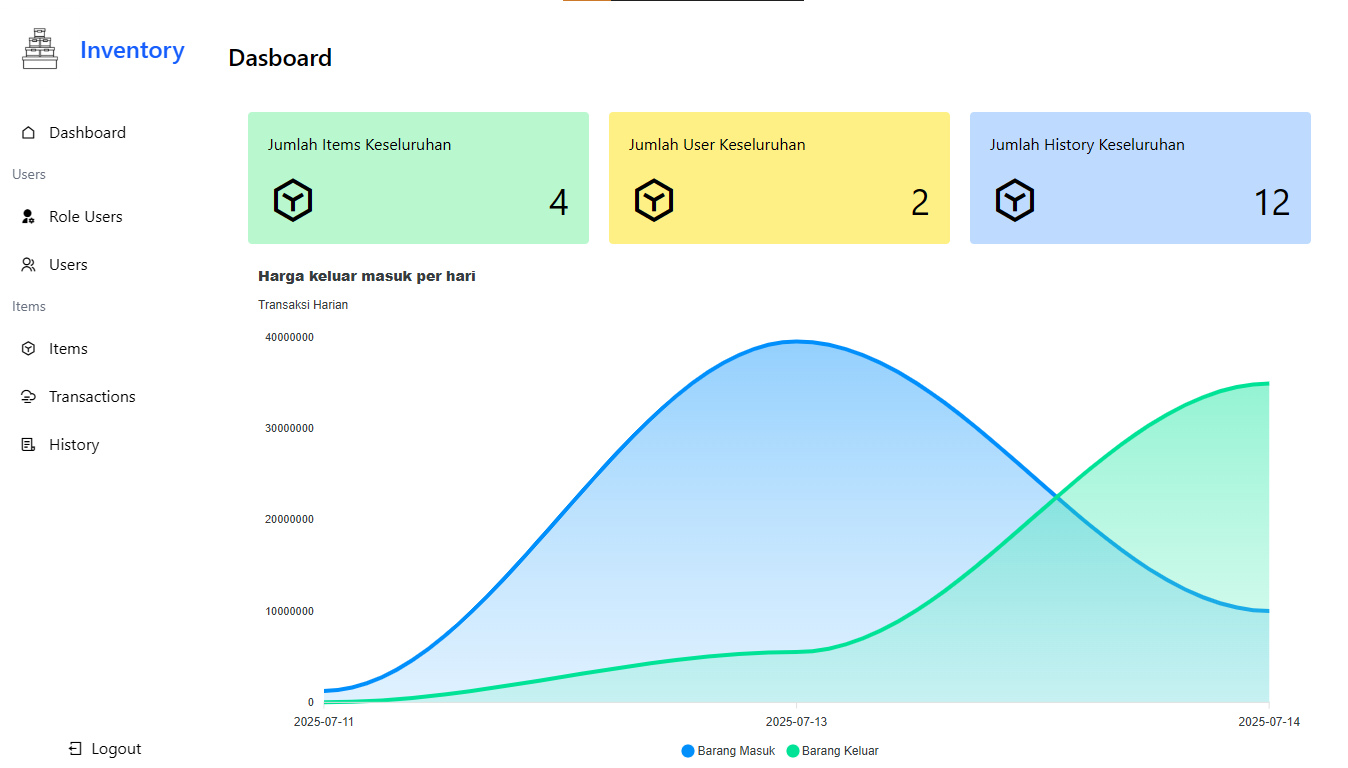Image resolution: width=1348 pixels, height=768 pixels.
Task: Click the History document icon in sidebar
Action: [x=28, y=445]
